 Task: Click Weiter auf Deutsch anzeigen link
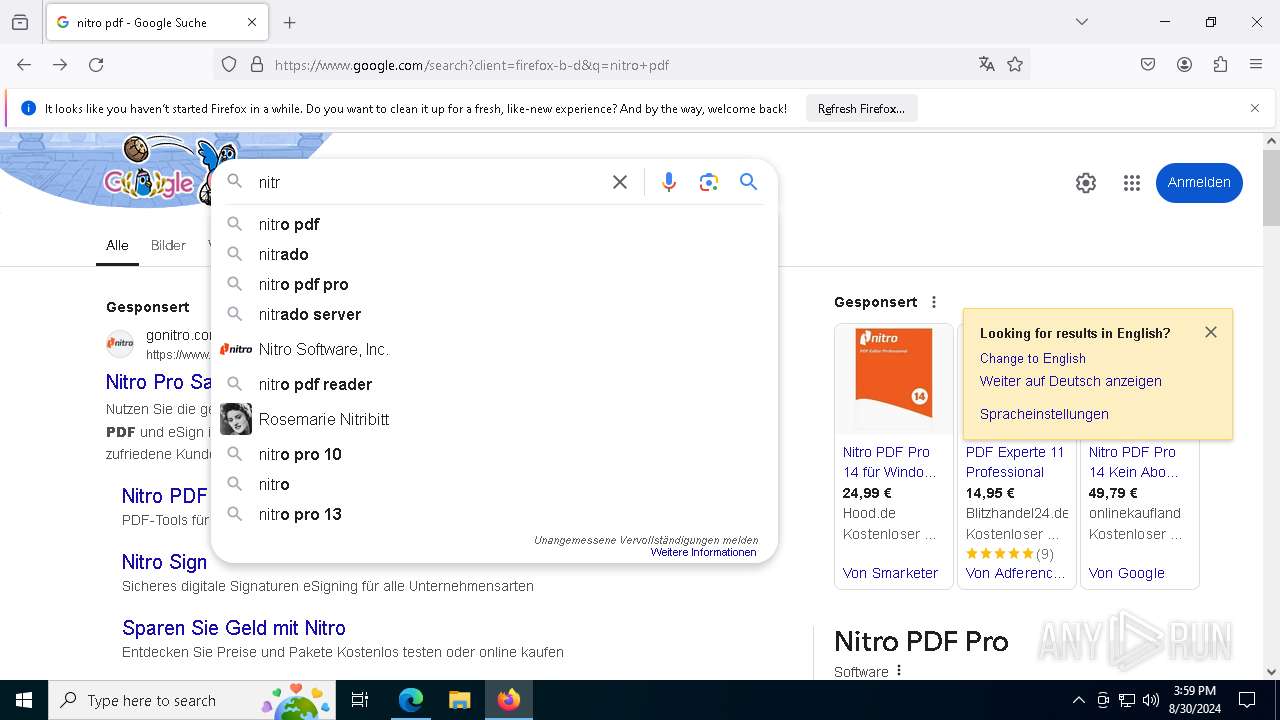point(1070,381)
